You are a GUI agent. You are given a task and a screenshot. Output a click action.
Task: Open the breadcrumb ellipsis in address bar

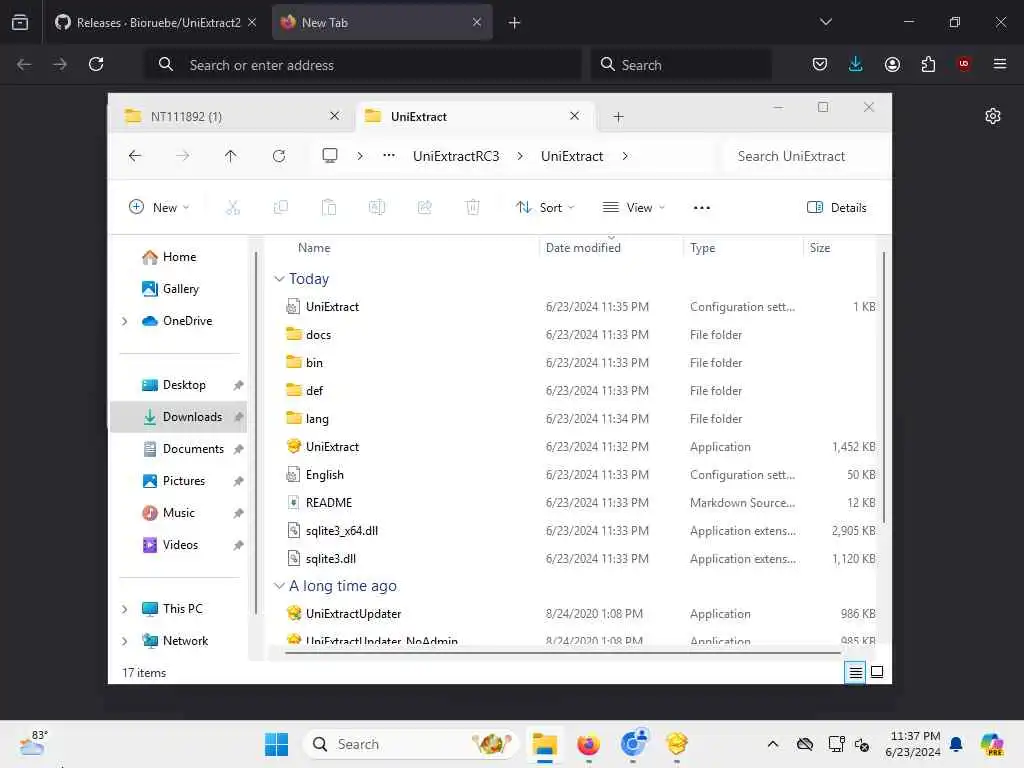pos(389,155)
